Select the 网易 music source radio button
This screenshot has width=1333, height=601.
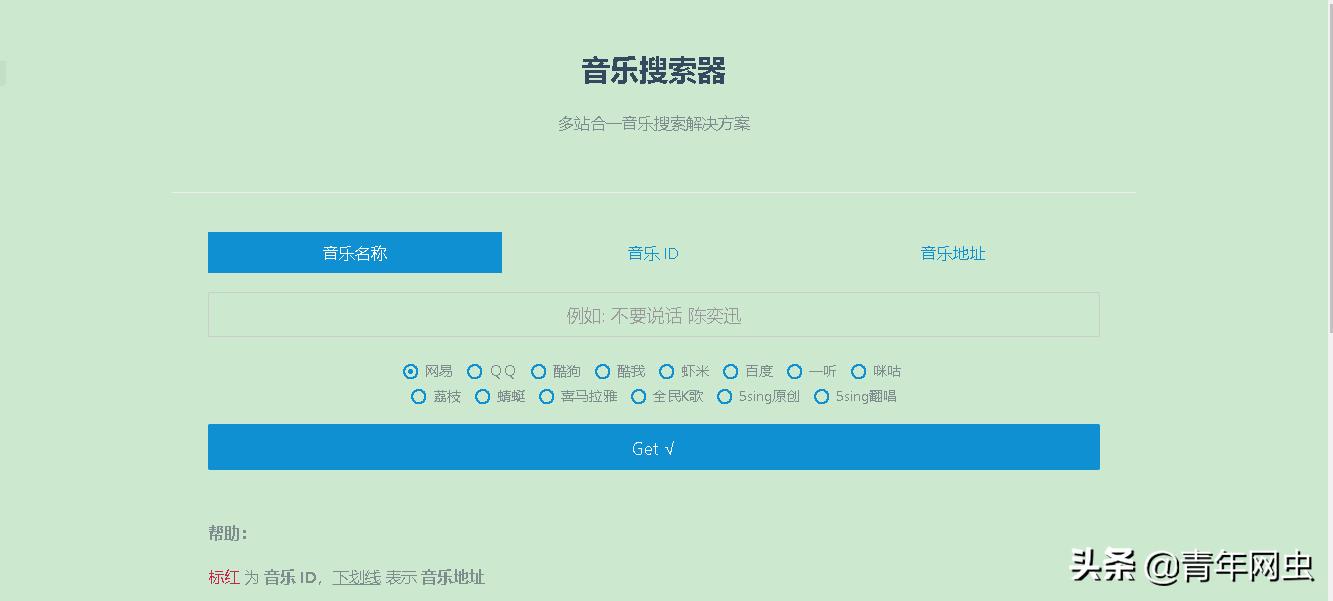(410, 371)
